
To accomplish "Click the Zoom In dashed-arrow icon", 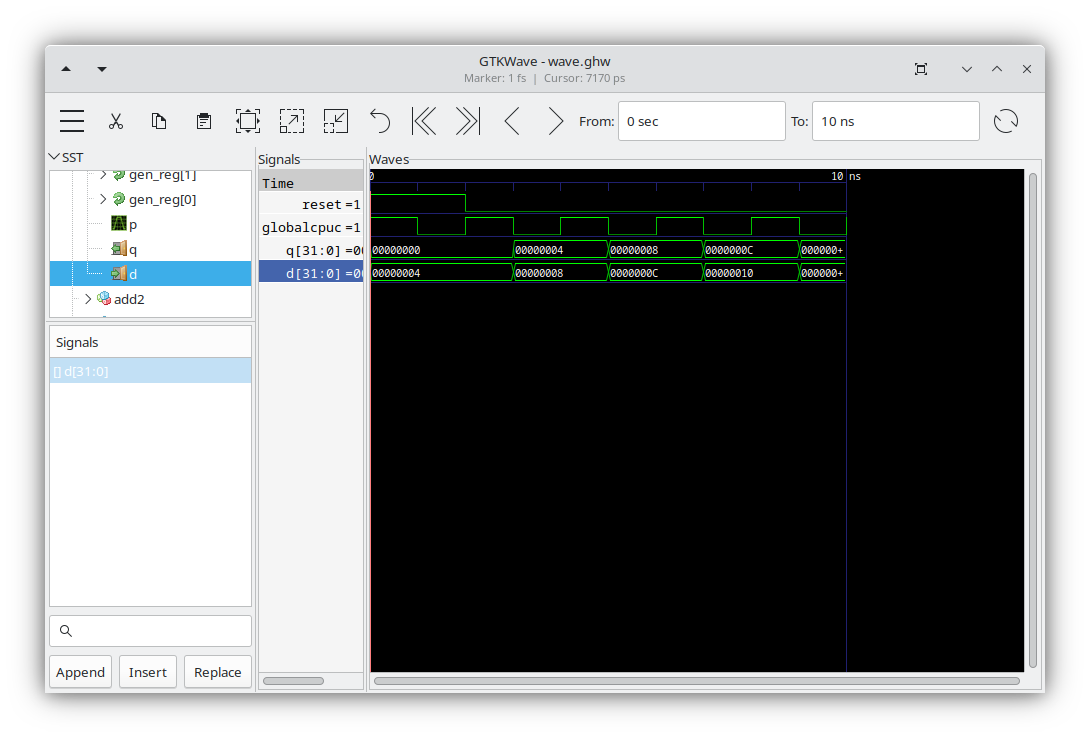I will 292,120.
